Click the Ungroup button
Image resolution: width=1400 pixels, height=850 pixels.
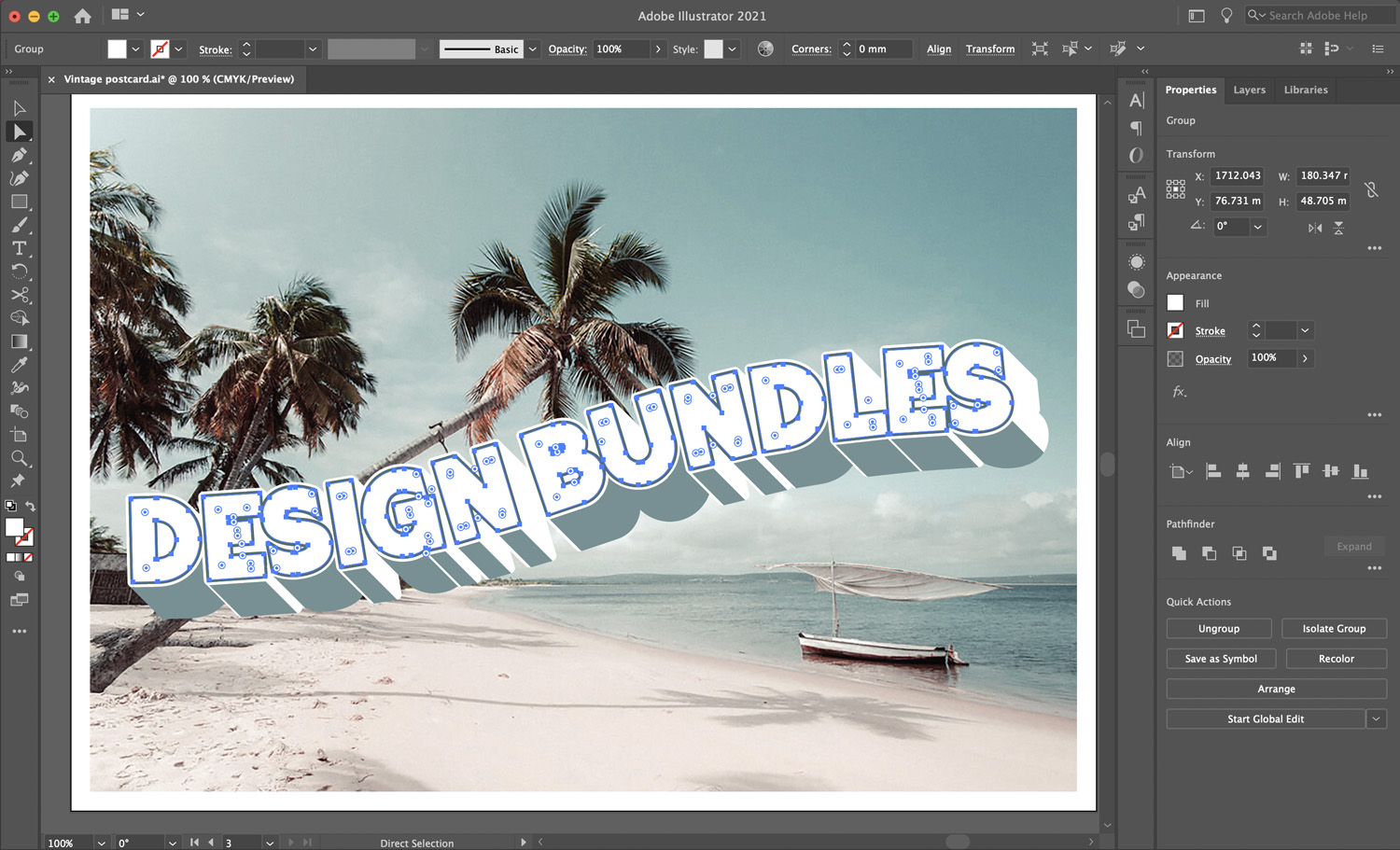click(x=1219, y=629)
